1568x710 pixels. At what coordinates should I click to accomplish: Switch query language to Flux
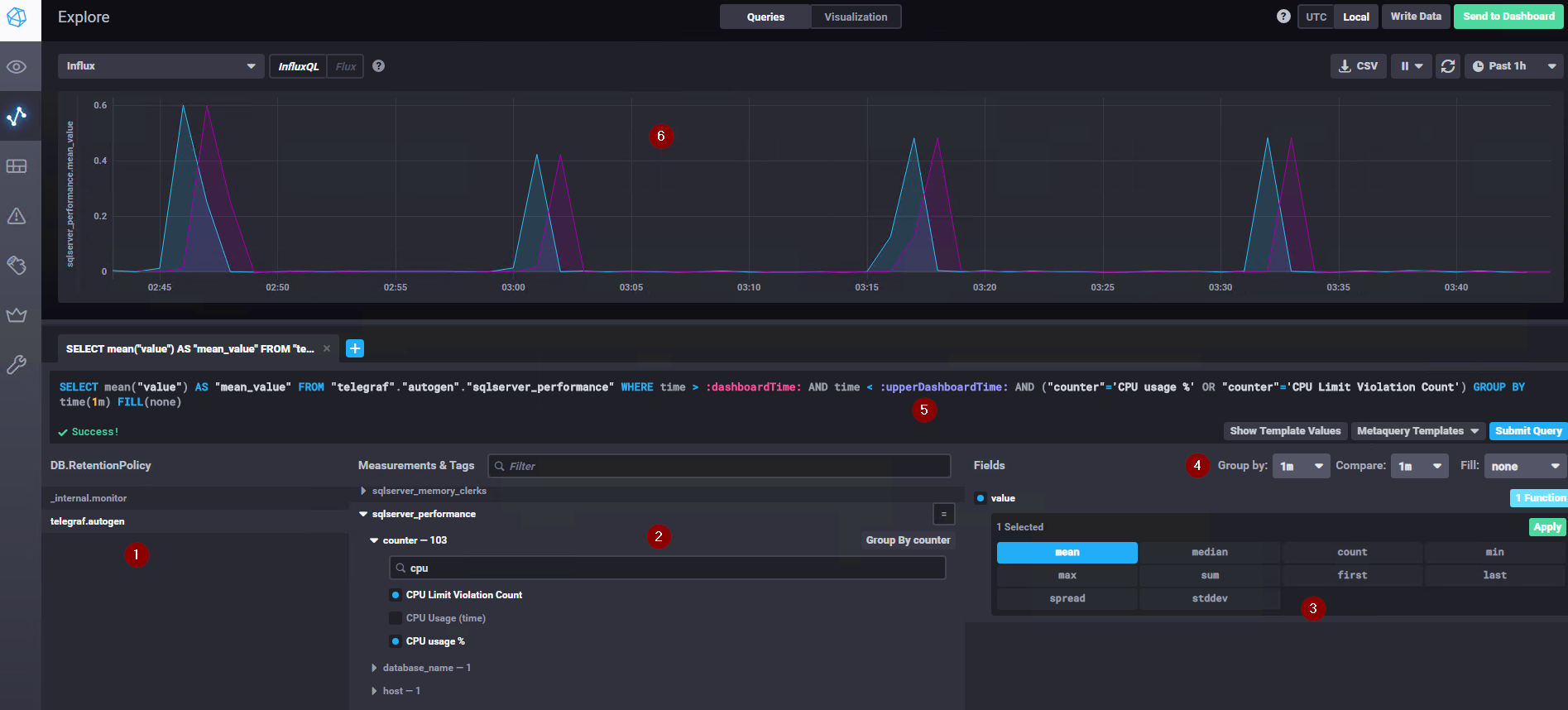pyautogui.click(x=346, y=66)
